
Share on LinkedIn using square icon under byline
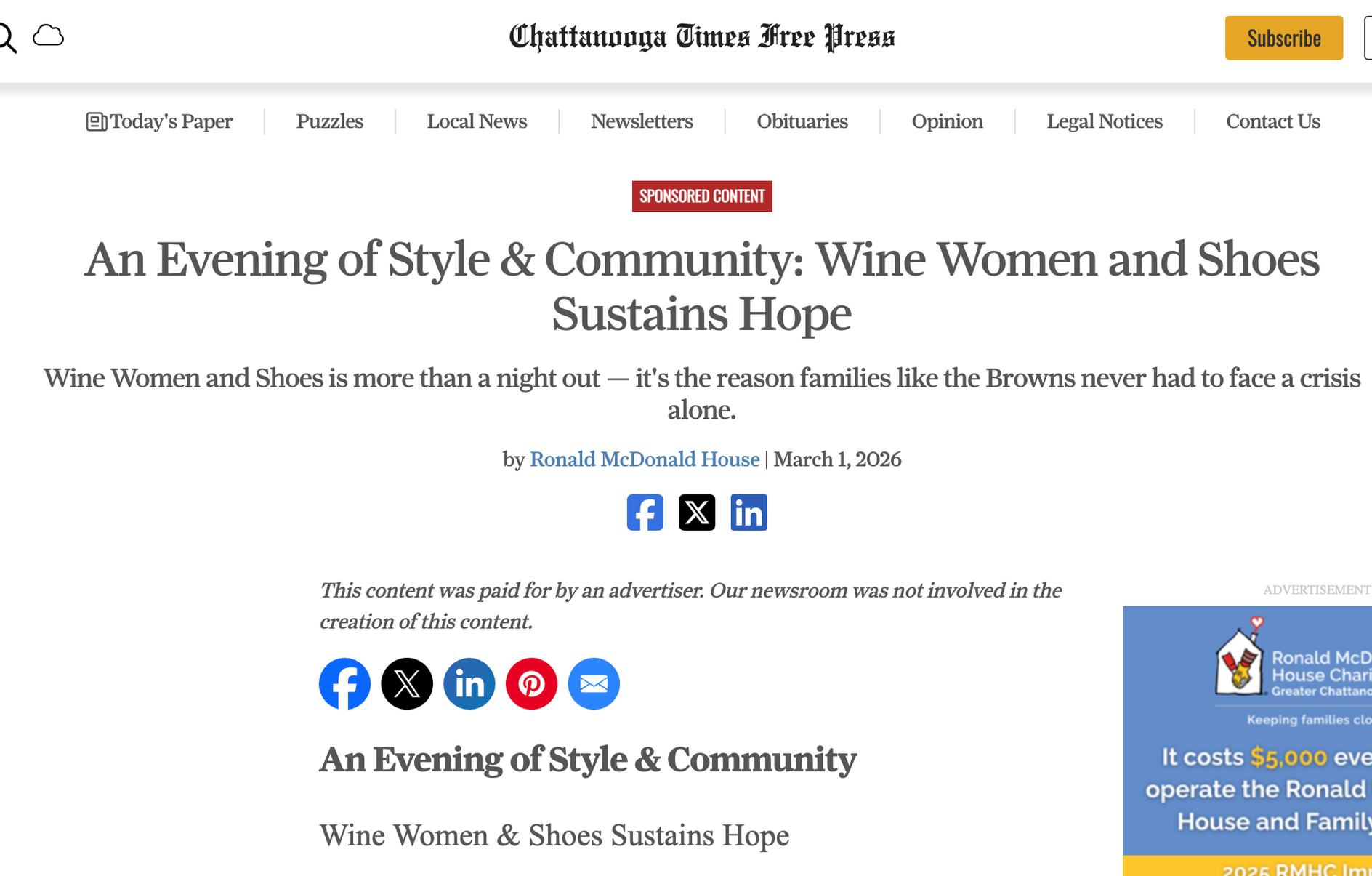pos(748,513)
